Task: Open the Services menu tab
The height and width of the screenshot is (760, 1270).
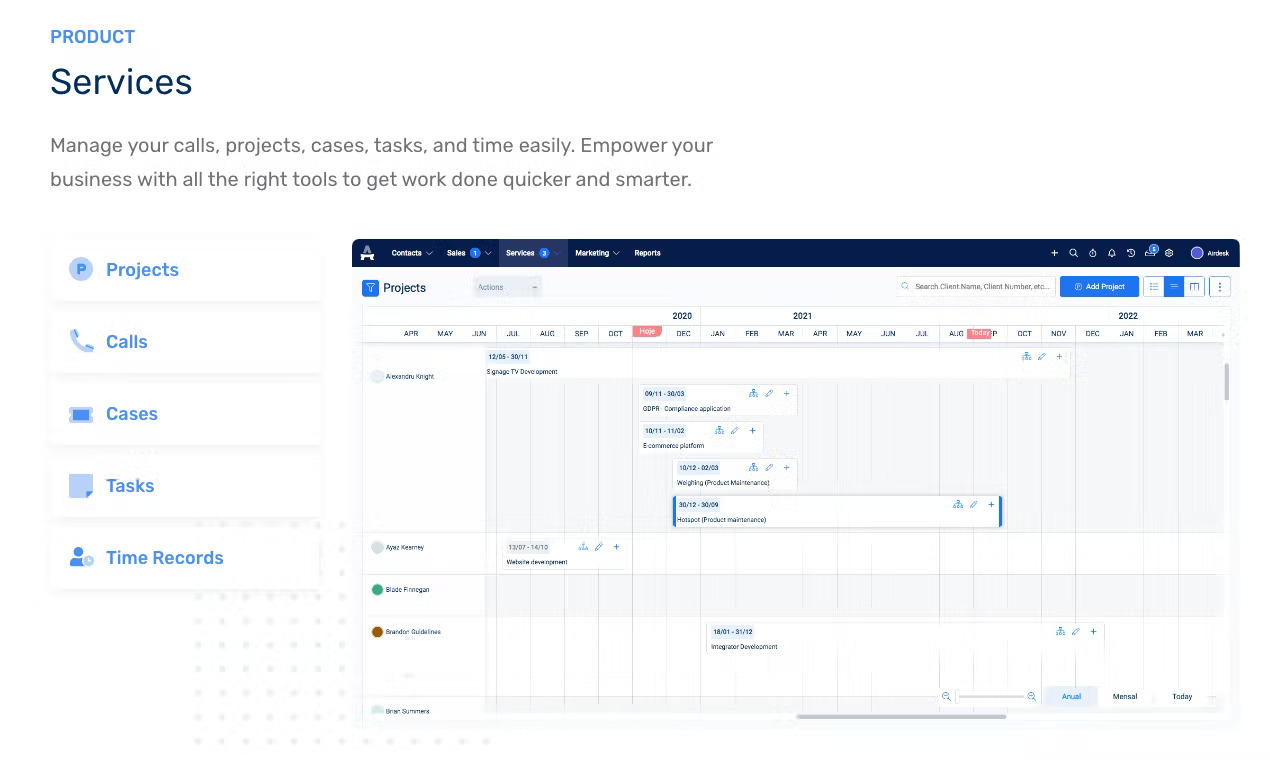Action: 519,253
